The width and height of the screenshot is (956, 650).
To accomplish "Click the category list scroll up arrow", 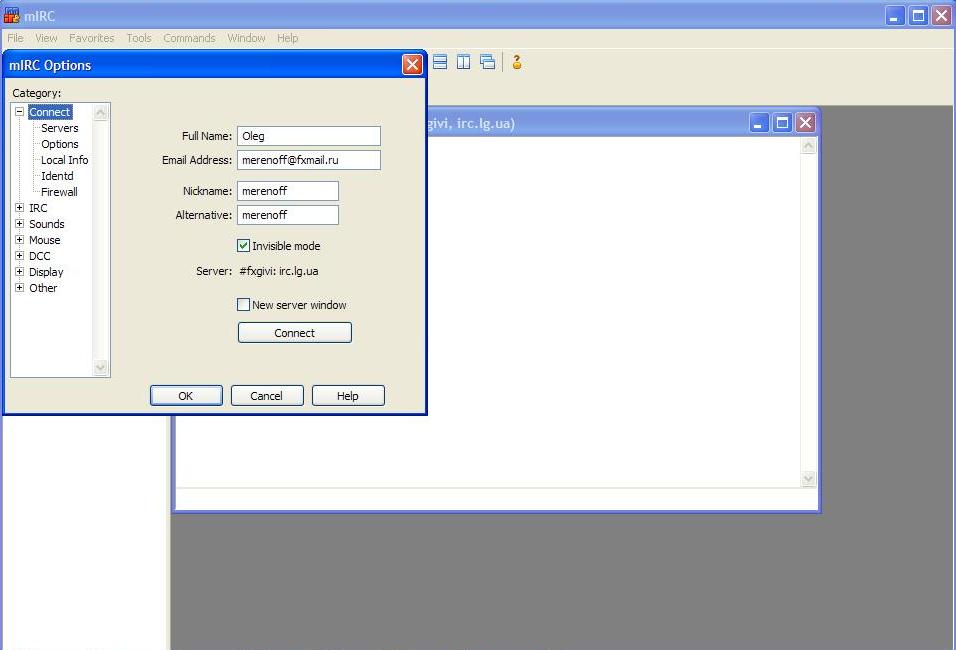I will (x=101, y=112).
